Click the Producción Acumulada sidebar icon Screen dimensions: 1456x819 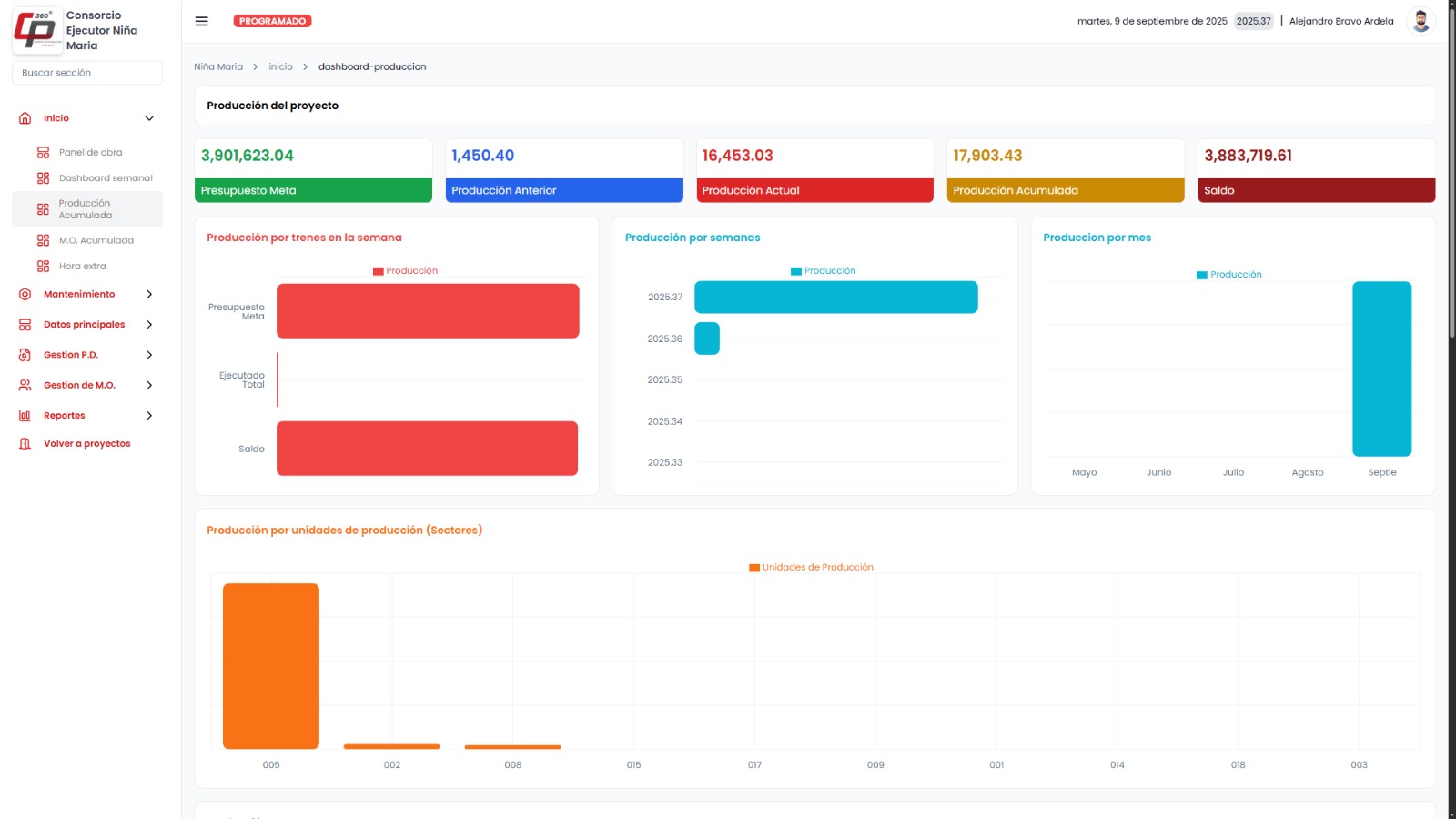coord(43,209)
